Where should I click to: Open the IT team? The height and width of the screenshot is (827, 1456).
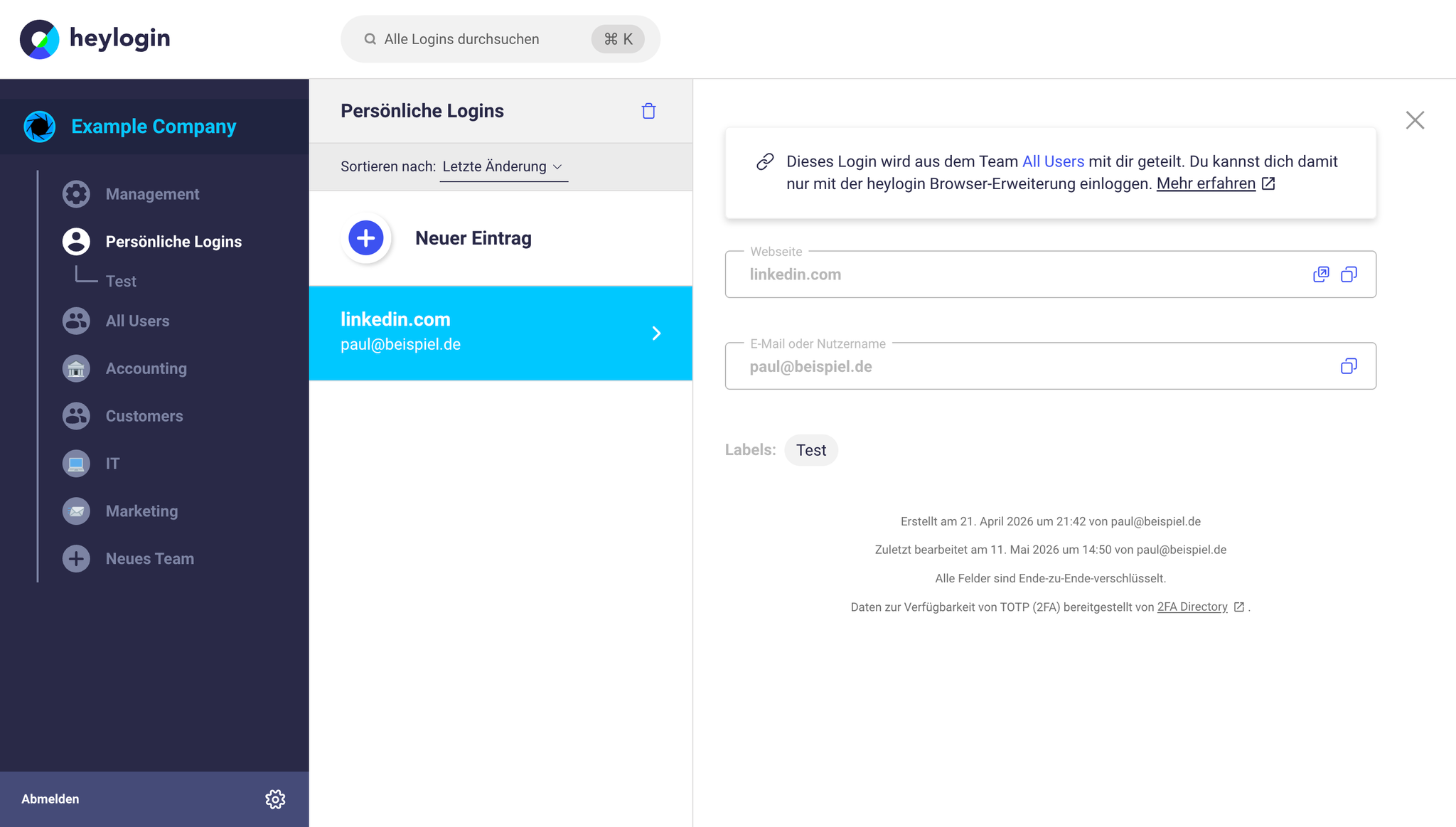112,464
